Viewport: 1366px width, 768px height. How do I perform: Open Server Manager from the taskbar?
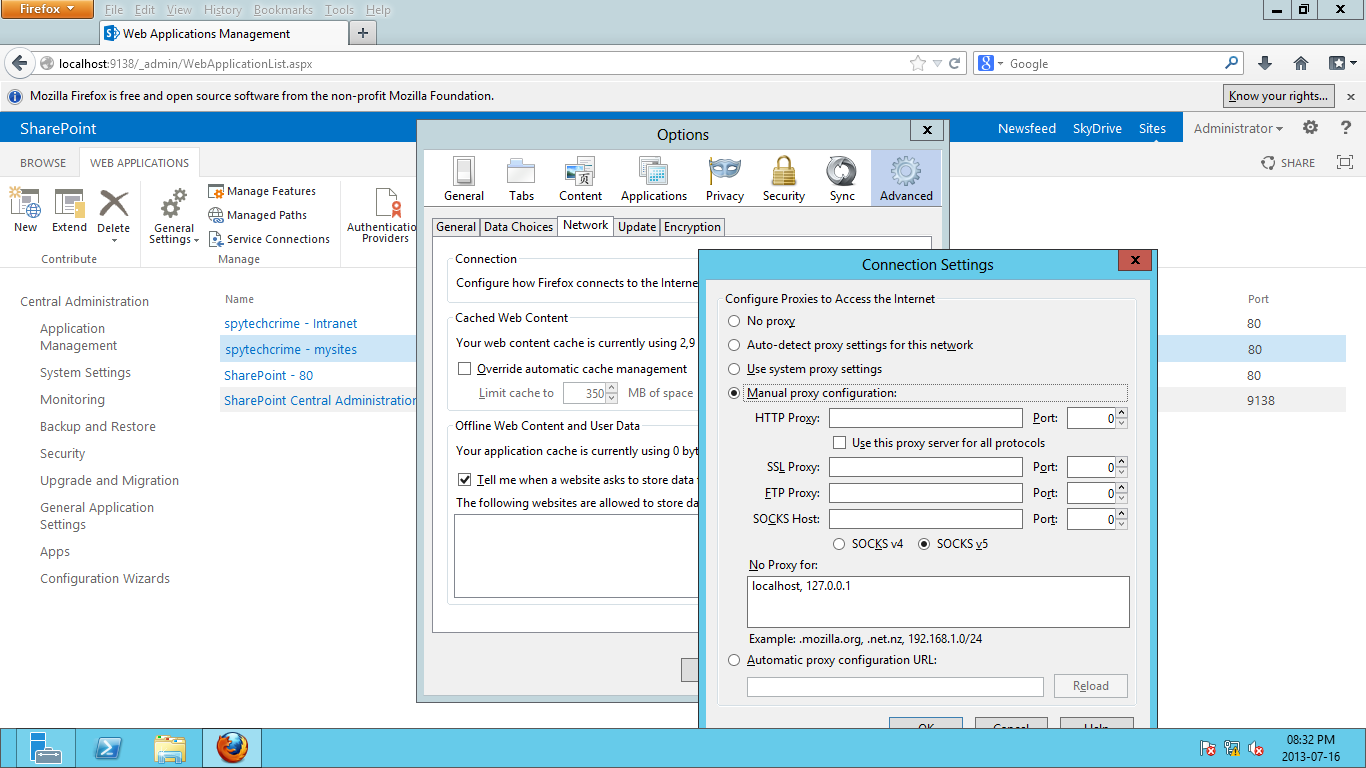(x=46, y=748)
